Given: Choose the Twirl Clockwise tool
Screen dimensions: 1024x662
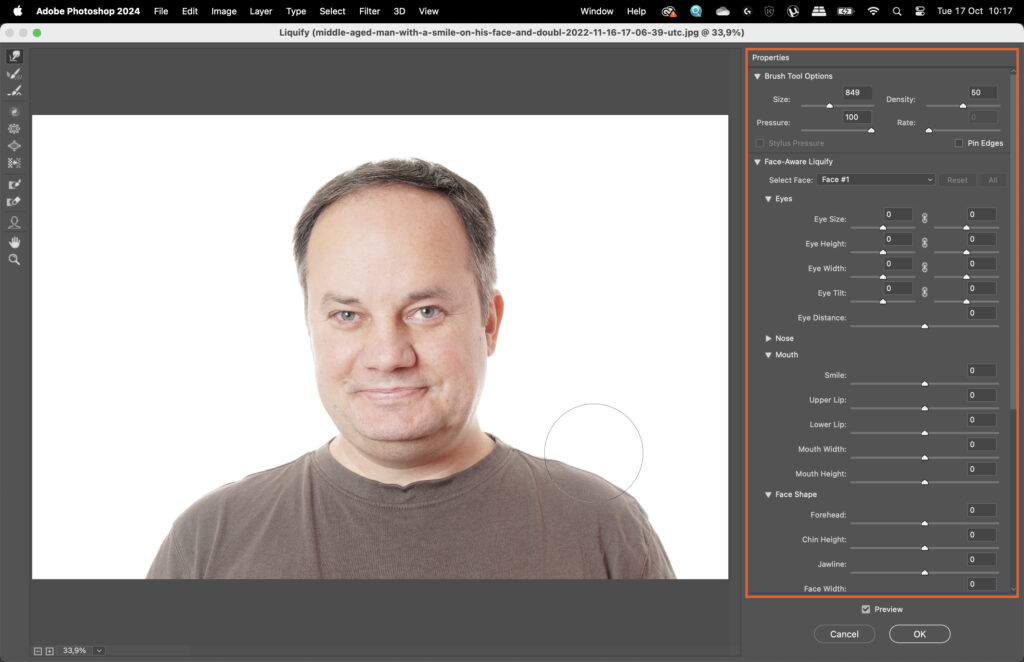Looking at the screenshot, I should 14,111.
